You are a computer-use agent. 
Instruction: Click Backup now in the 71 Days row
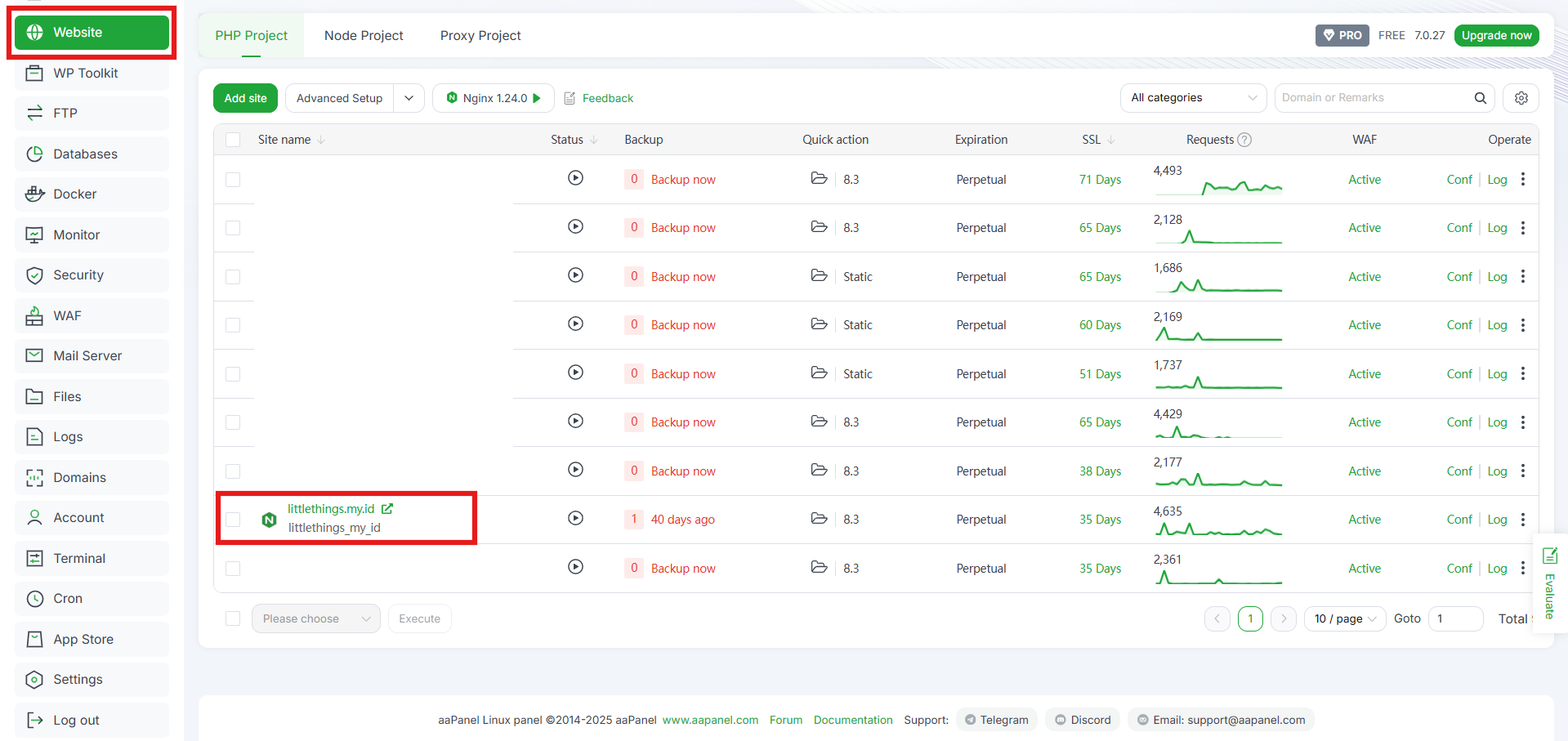(683, 180)
